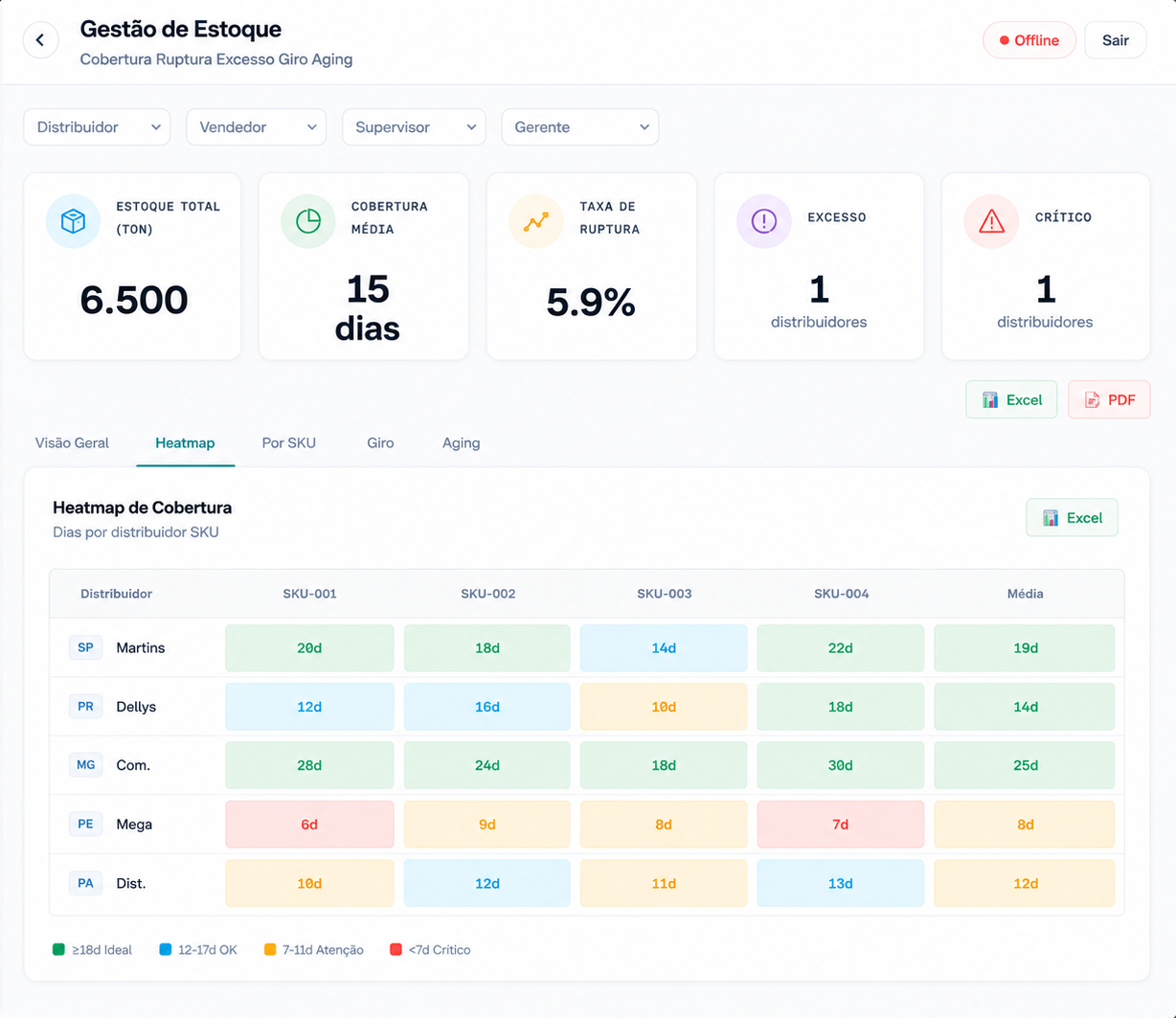Screen dimensions: 1176x1018
Task: Click the Estoque Total cube icon
Action: [73, 221]
